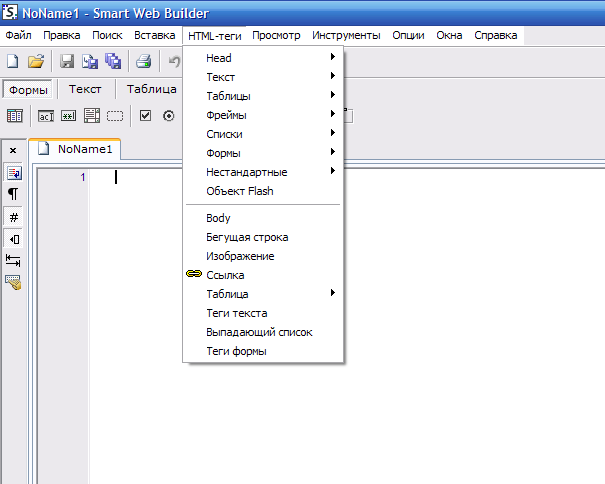Click line number 1 in gutter
This screenshot has height=484, width=605.
coord(83,177)
